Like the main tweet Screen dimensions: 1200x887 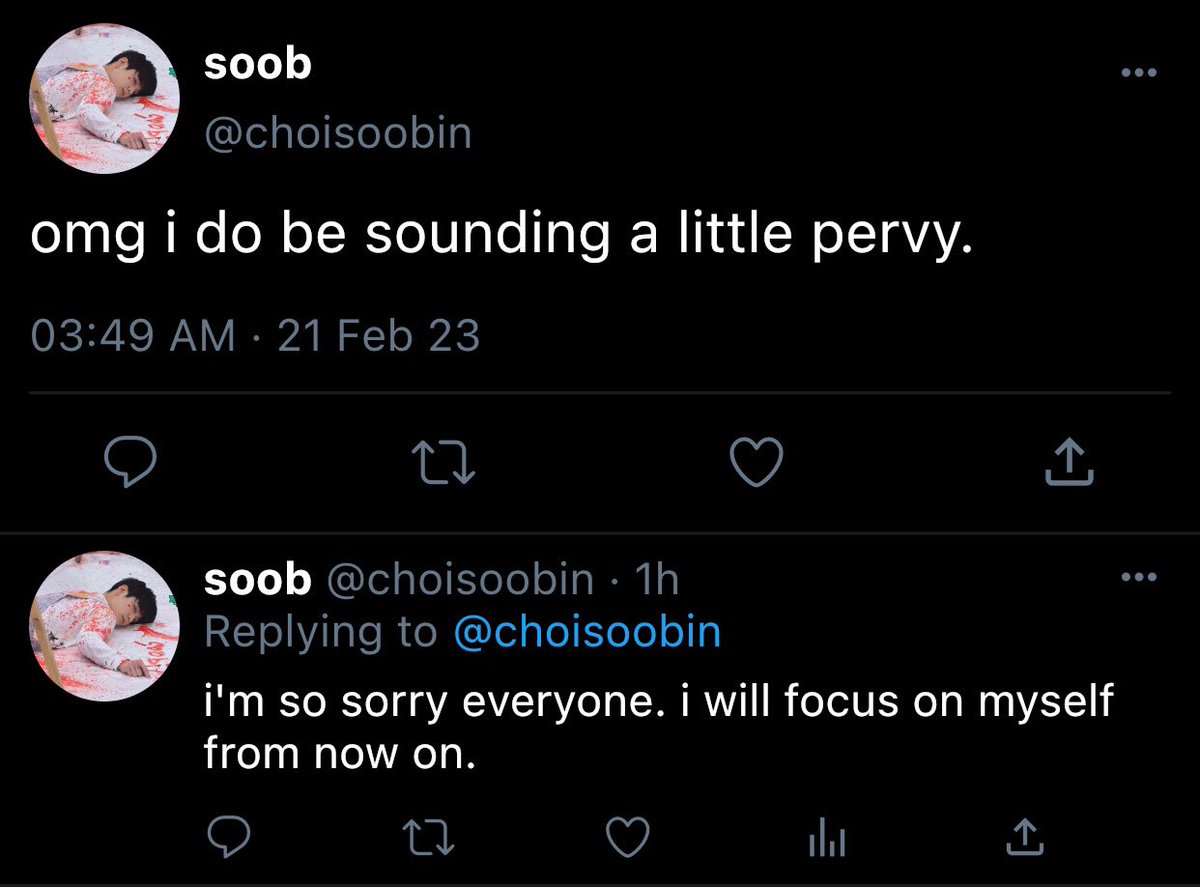tap(756, 463)
